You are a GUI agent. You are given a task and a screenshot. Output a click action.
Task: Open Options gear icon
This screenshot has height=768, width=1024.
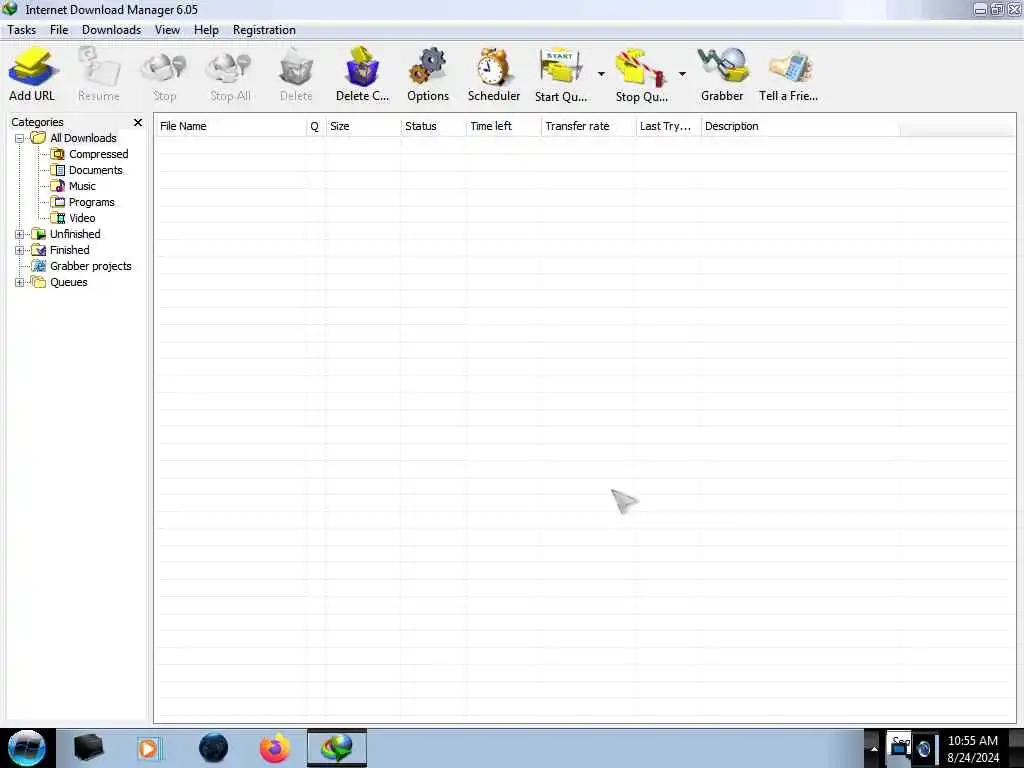coord(428,74)
